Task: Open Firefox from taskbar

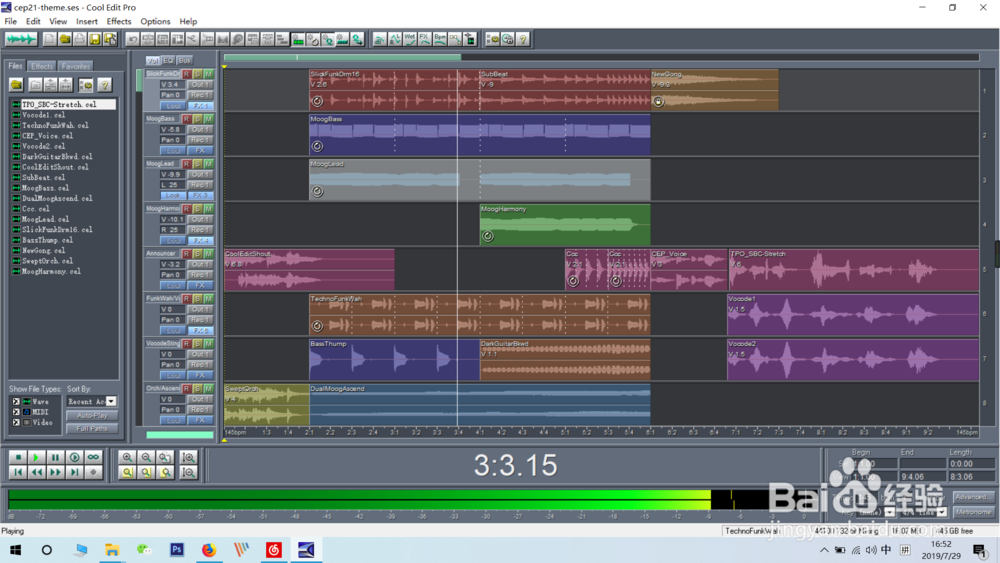Action: 209,550
